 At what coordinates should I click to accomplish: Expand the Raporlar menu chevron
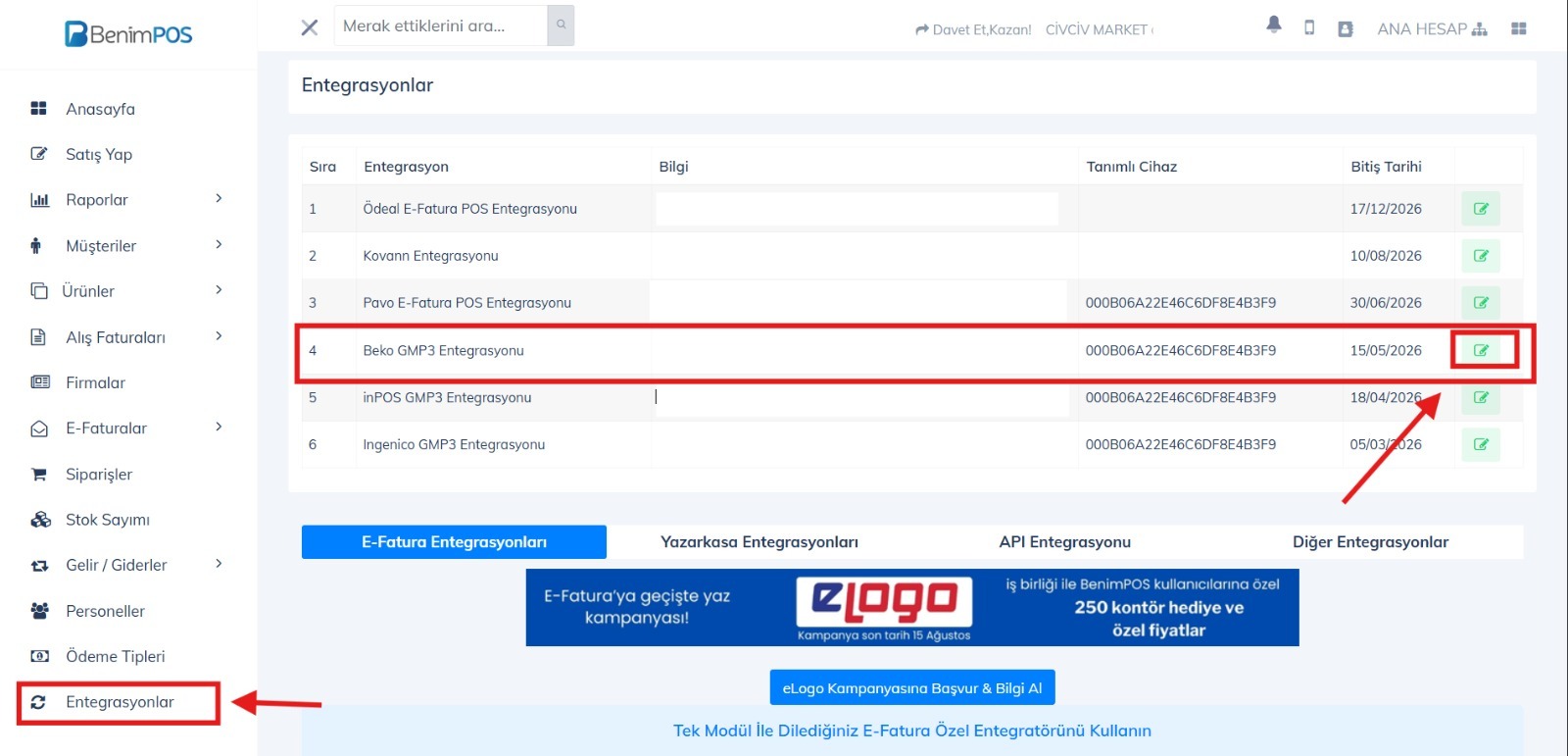(219, 199)
